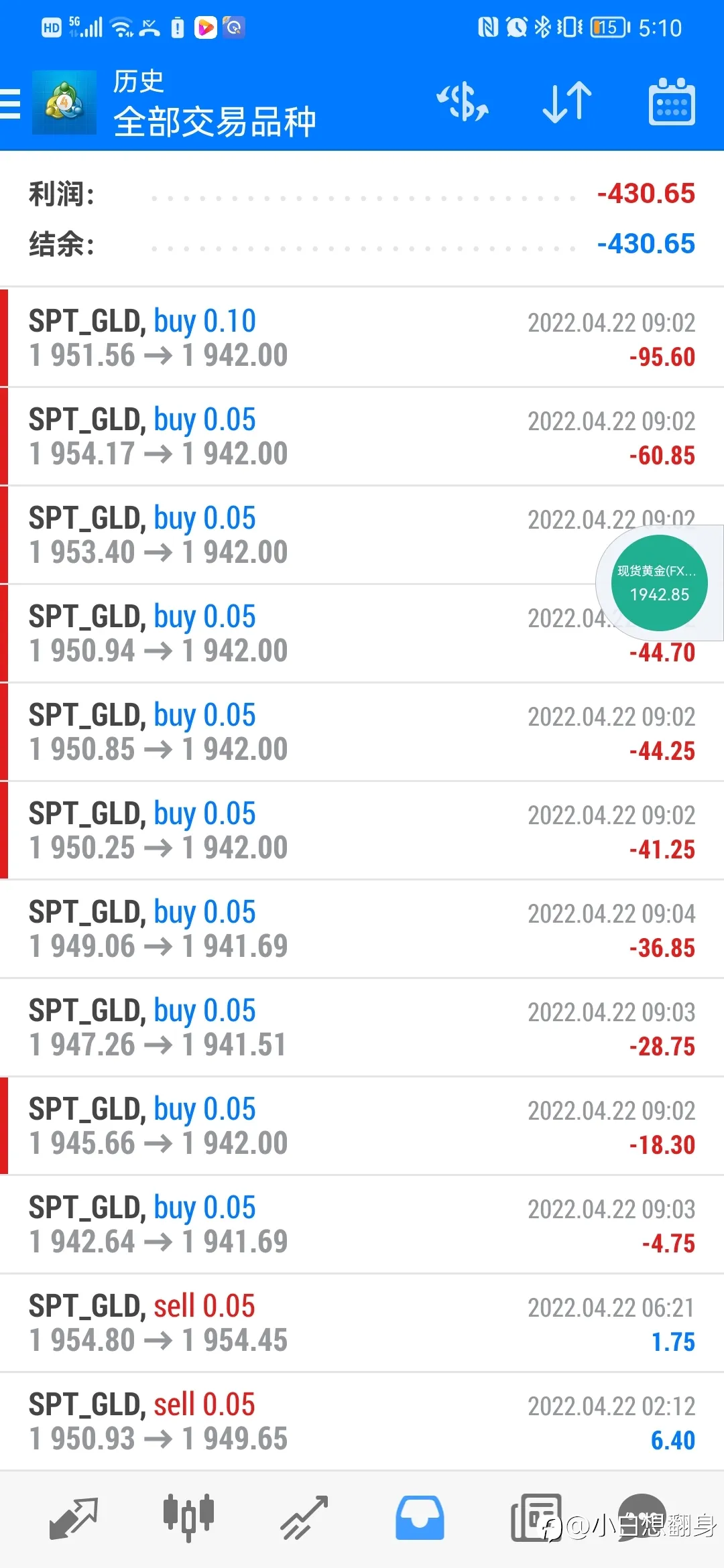Image resolution: width=724 pixels, height=1568 pixels.
Task: Open sort order arrows icon
Action: tap(567, 103)
